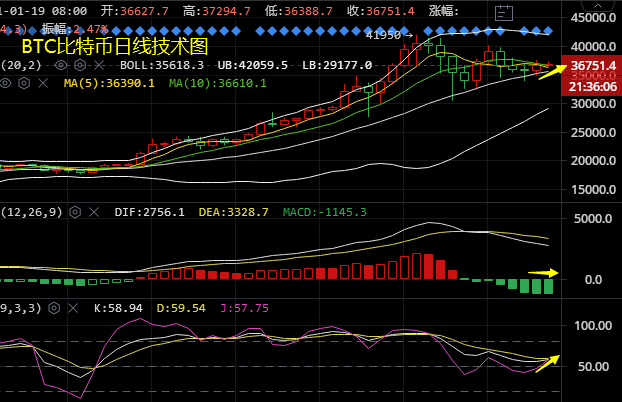Click the 5000.0 MACD axis label
Image resolution: width=622 pixels, height=402 pixels.
[593, 219]
